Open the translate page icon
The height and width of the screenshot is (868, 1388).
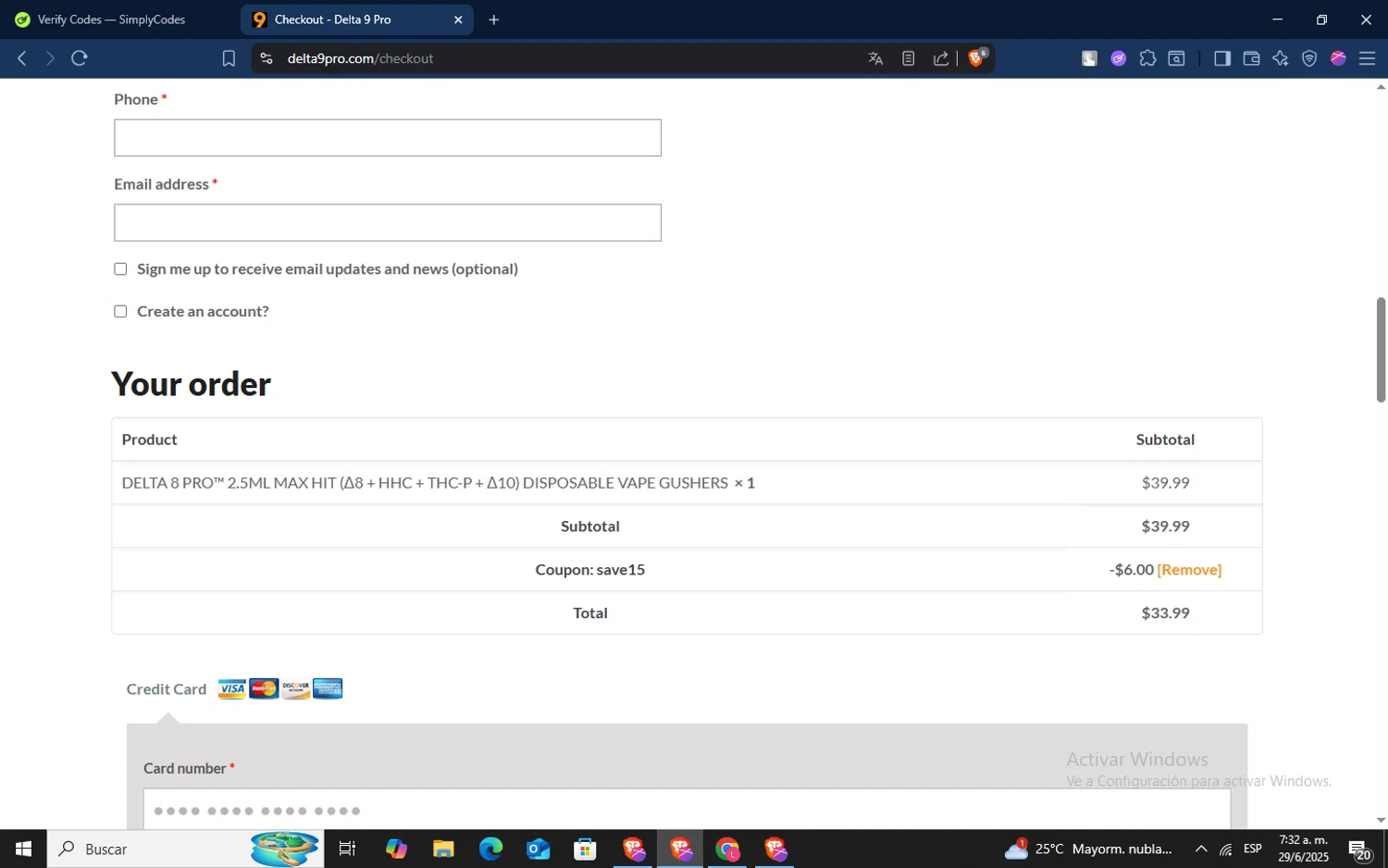pyautogui.click(x=875, y=58)
